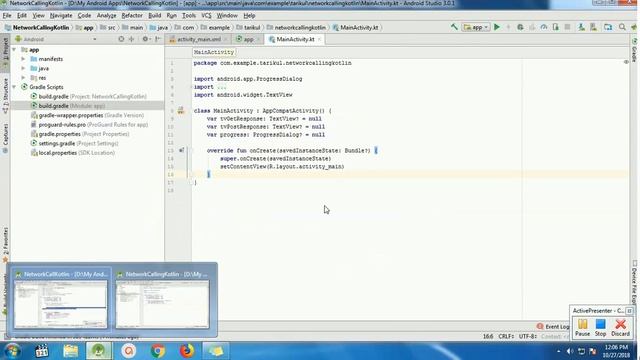Click CRLF line separator in status bar

point(506,336)
